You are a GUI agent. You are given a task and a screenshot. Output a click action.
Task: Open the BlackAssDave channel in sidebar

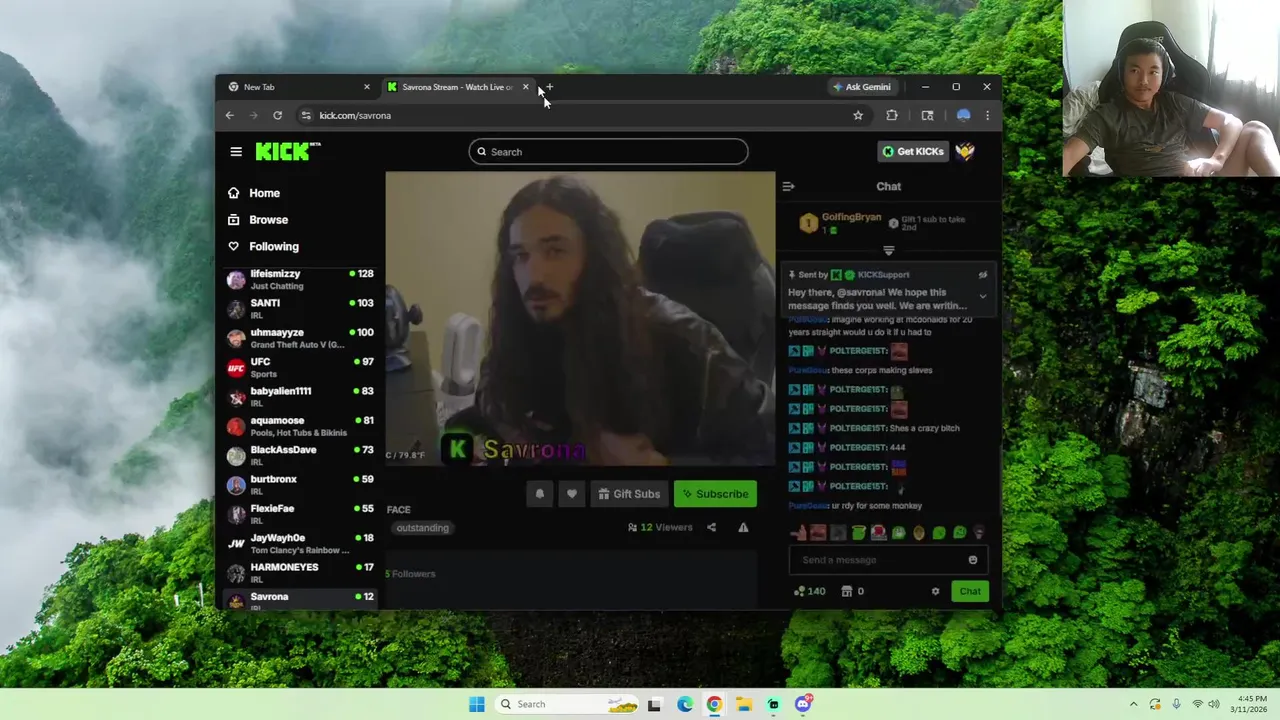click(x=300, y=455)
